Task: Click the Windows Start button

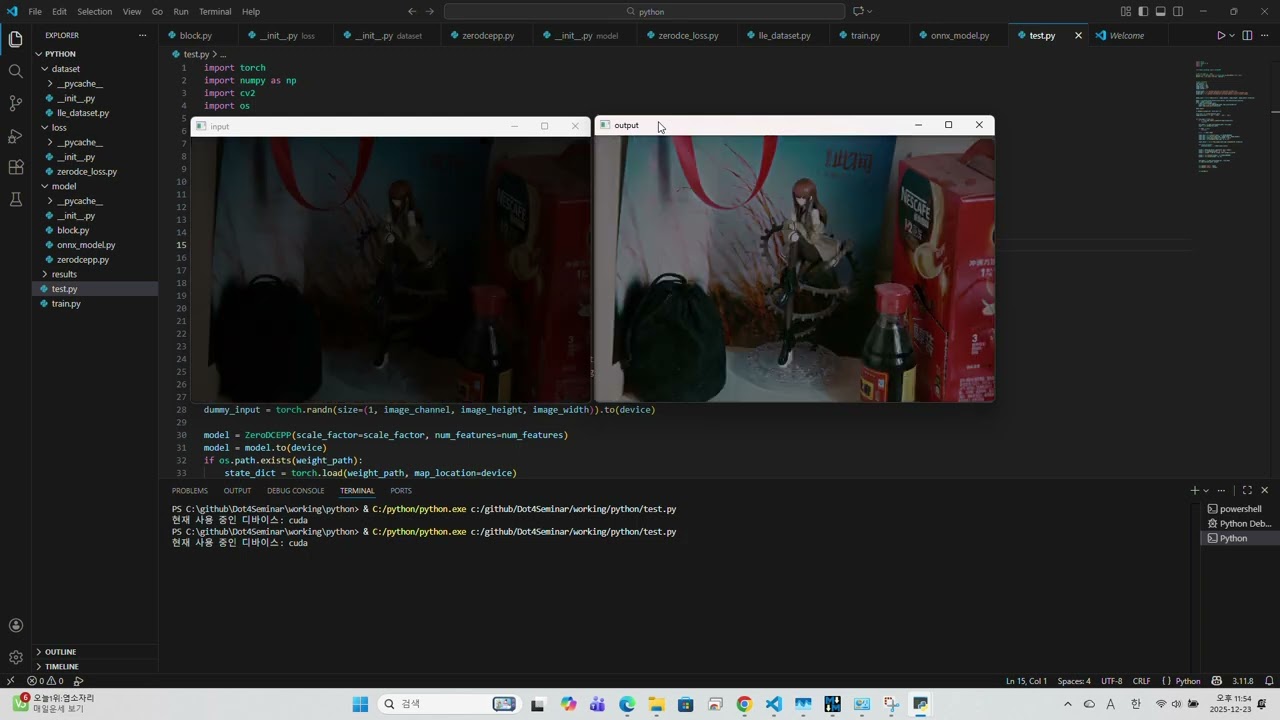Action: click(x=360, y=704)
